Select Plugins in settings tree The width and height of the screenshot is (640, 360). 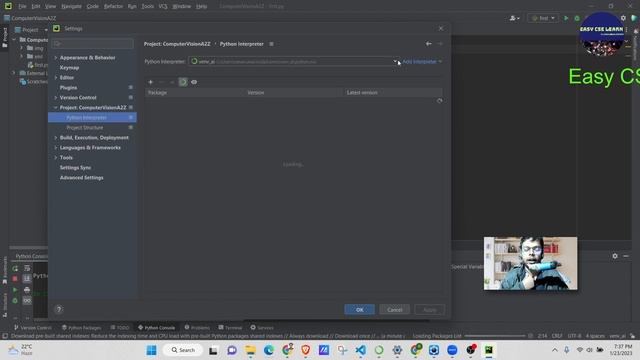pyautogui.click(x=68, y=88)
